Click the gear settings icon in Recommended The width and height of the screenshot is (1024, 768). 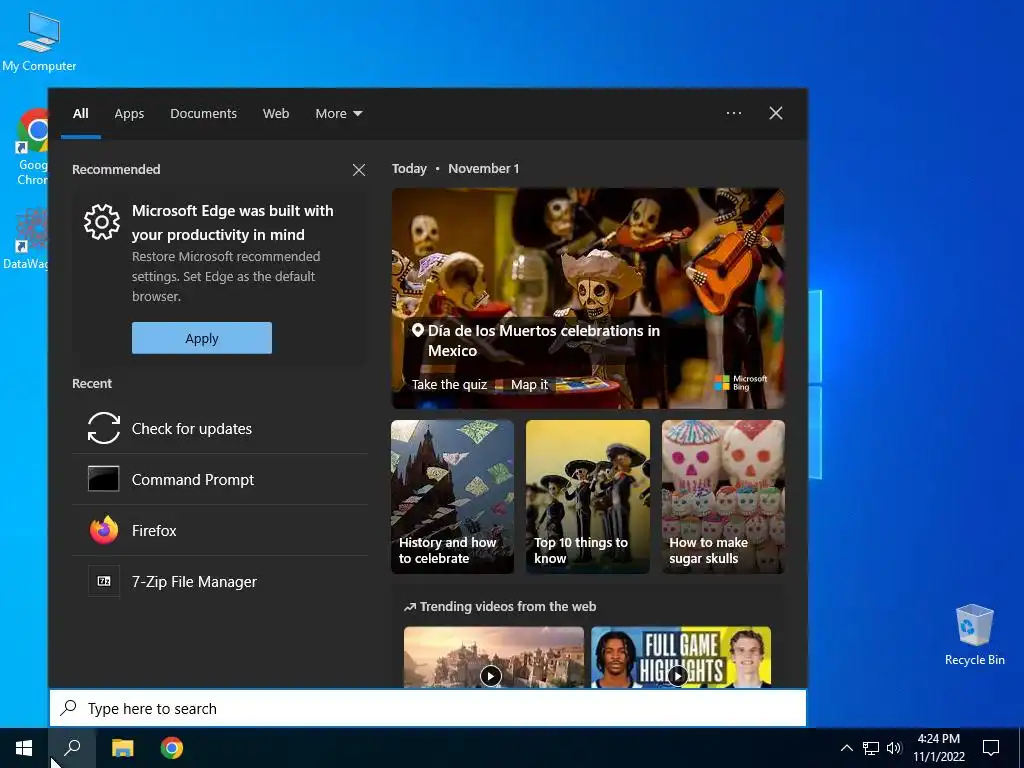click(x=102, y=222)
